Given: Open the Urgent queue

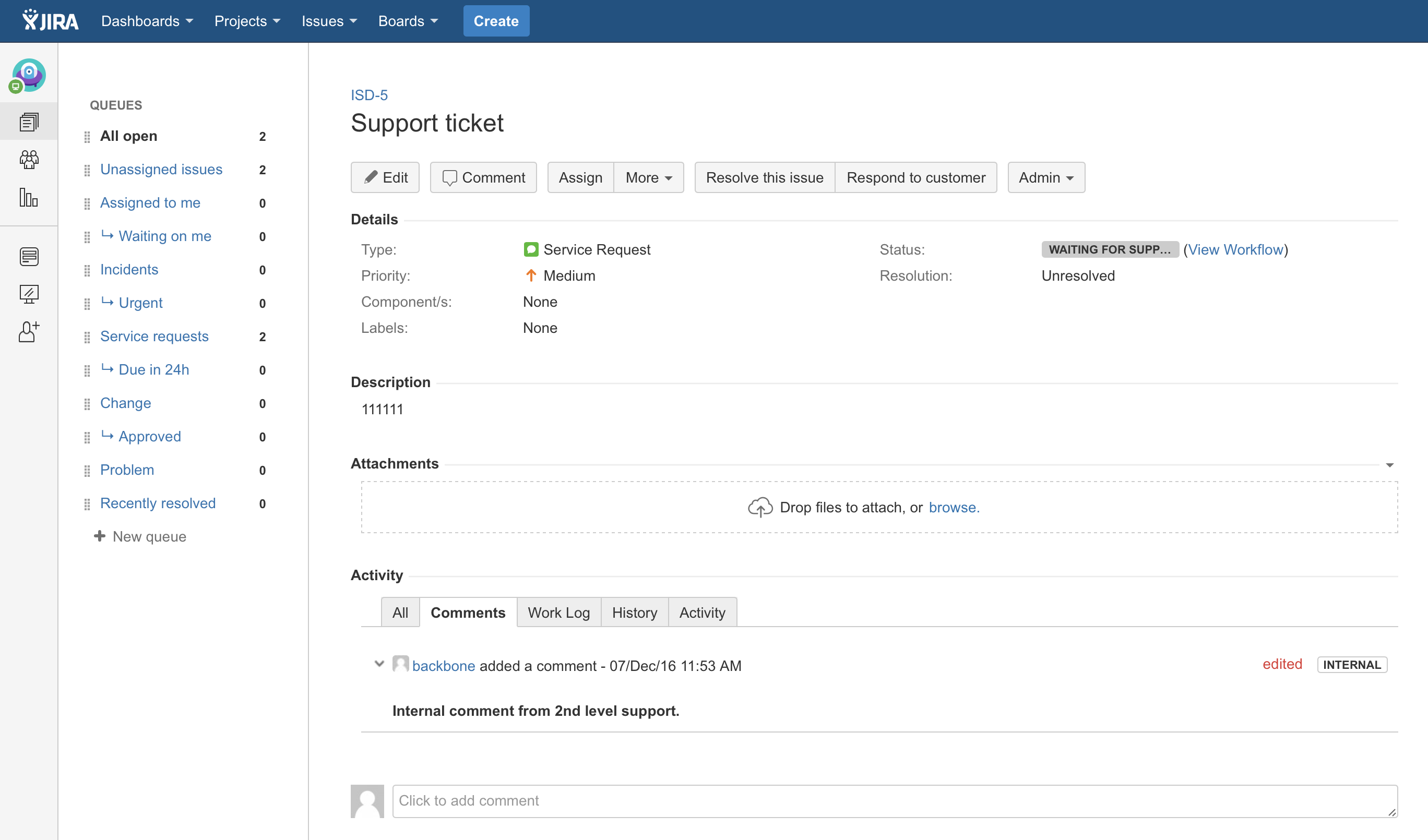Looking at the screenshot, I should (x=140, y=303).
